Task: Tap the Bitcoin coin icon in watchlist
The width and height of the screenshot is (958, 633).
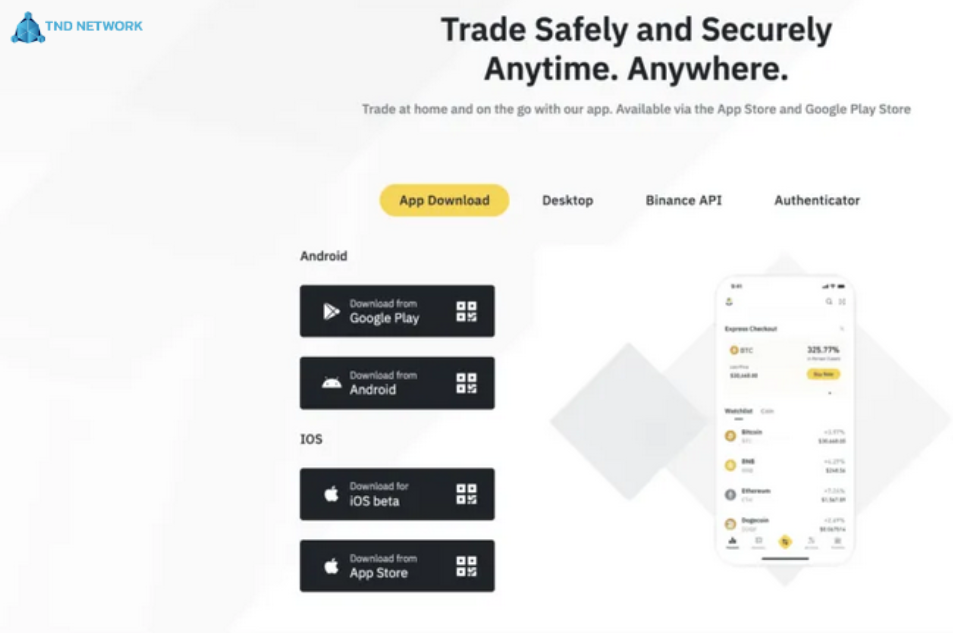Action: [730, 436]
